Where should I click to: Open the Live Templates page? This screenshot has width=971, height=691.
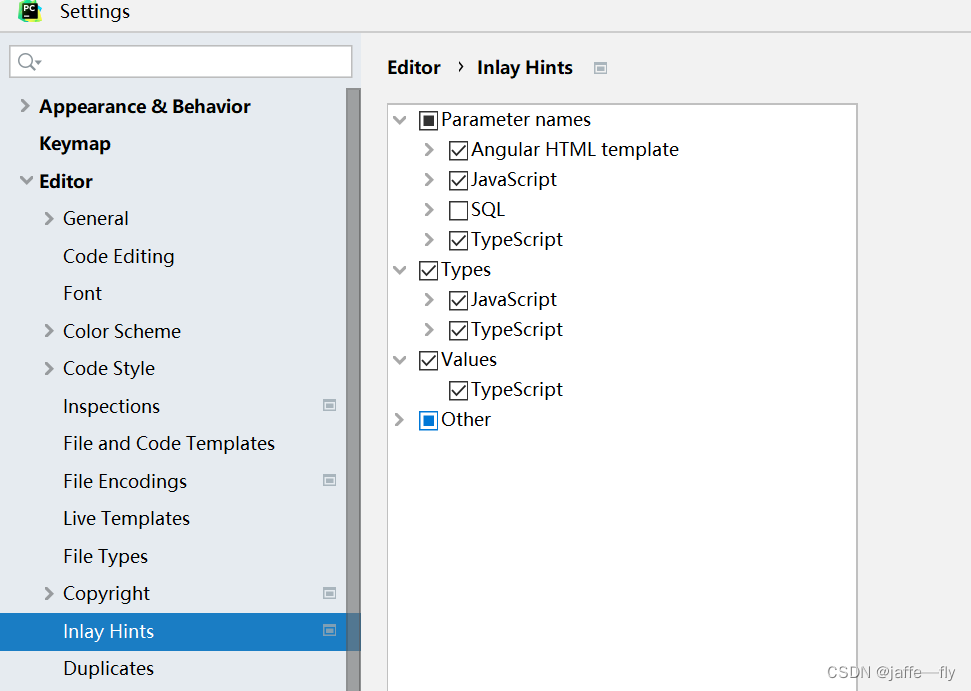coord(126,518)
